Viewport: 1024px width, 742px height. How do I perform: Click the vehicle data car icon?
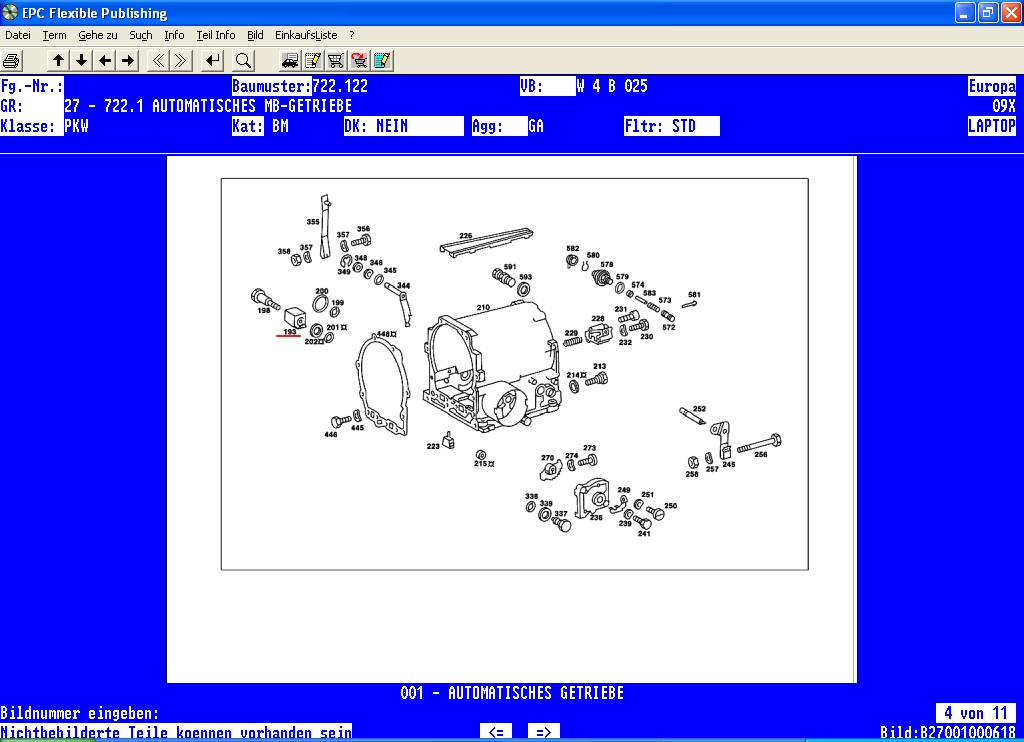click(x=290, y=60)
